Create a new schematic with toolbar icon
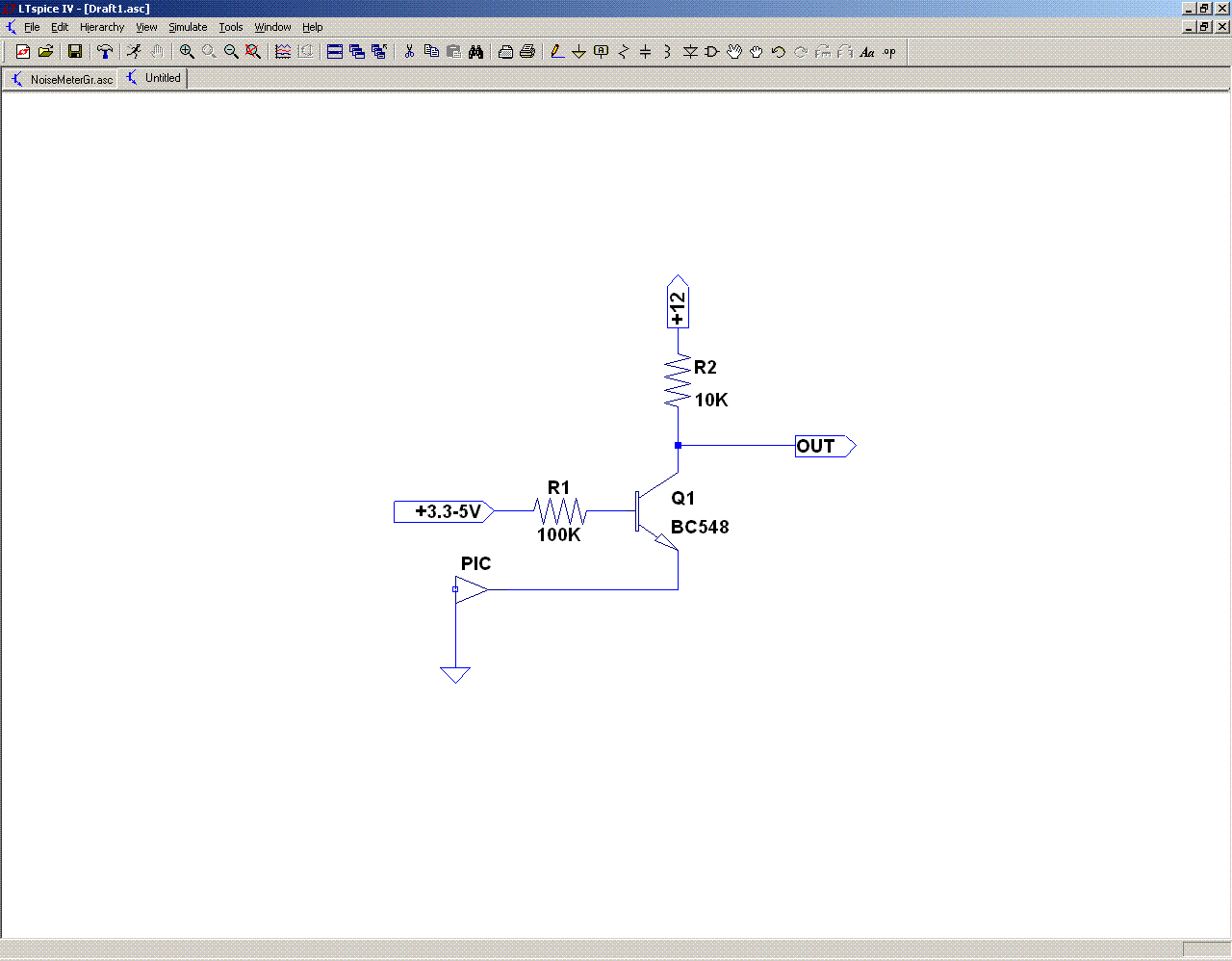1232x961 pixels. pyautogui.click(x=23, y=52)
